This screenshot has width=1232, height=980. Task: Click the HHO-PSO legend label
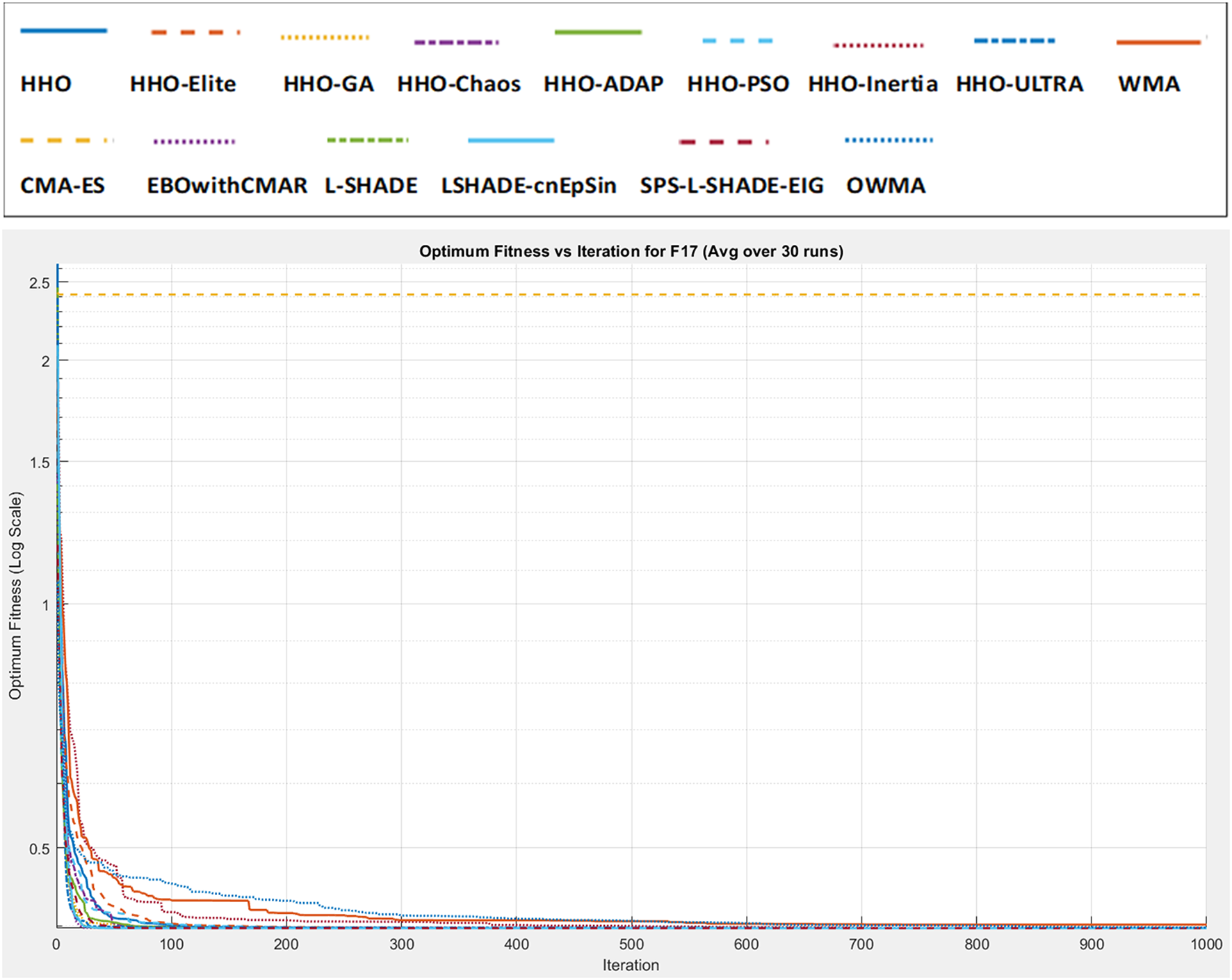coord(738,84)
